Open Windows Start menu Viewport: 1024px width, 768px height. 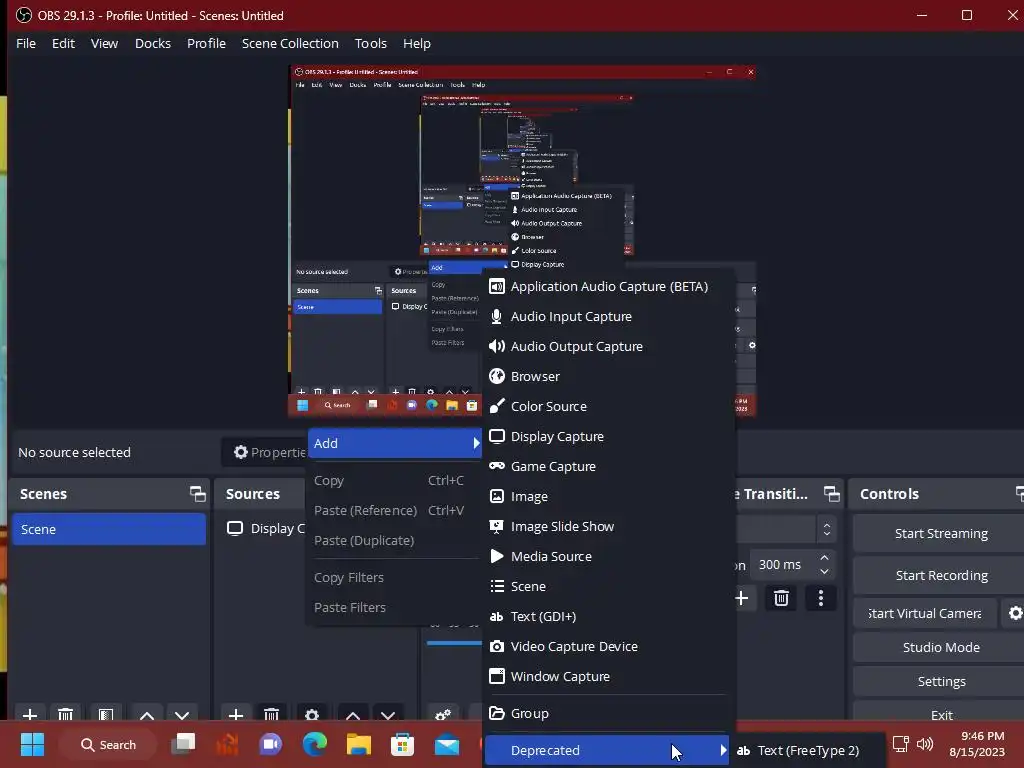click(32, 744)
